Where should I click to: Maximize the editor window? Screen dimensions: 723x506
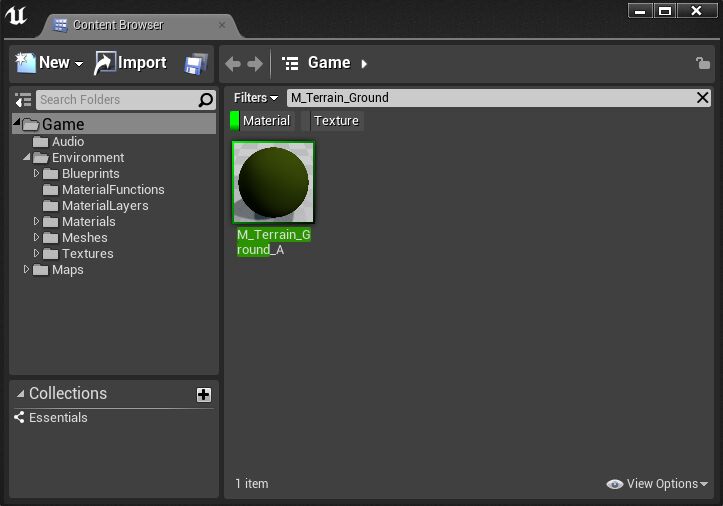tap(664, 11)
